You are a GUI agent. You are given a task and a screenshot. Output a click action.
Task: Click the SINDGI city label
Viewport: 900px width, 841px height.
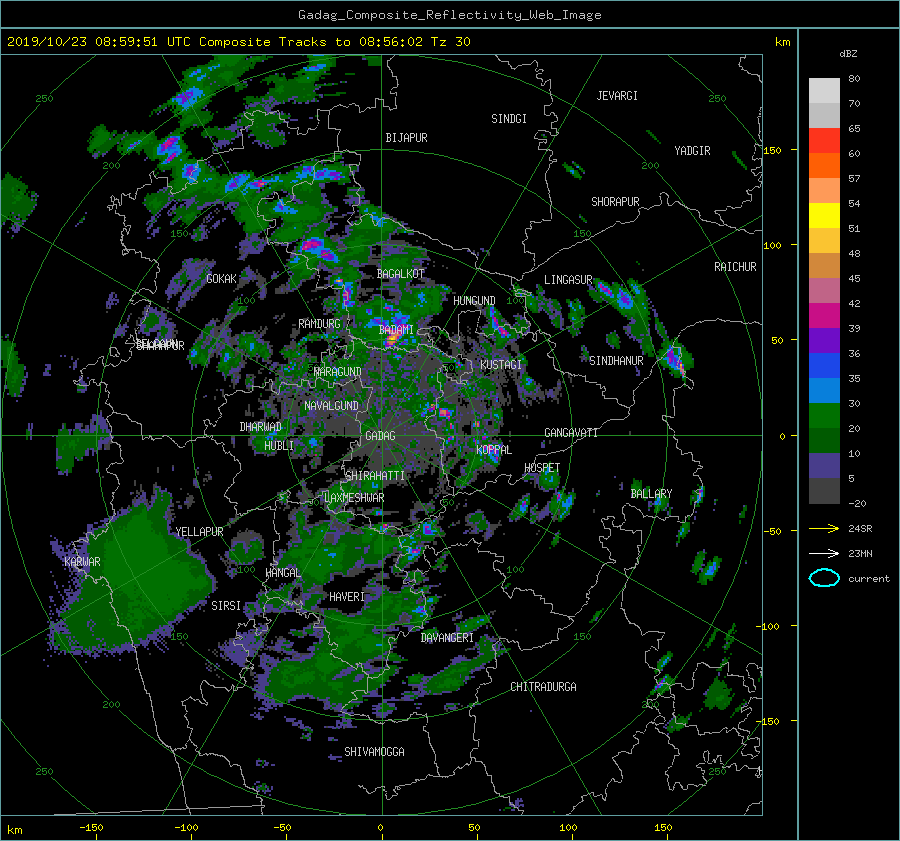pyautogui.click(x=509, y=119)
